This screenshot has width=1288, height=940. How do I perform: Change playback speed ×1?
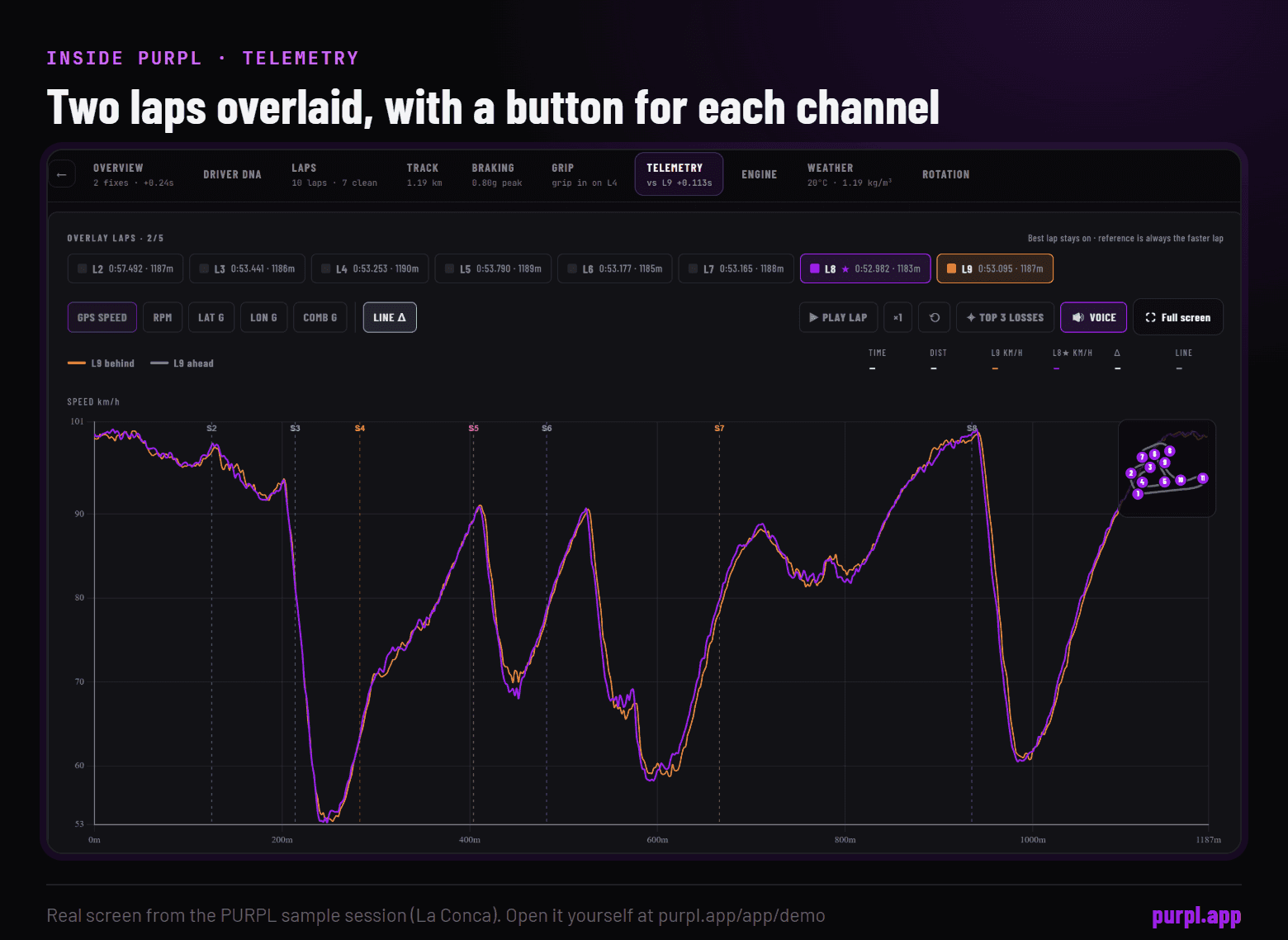pyautogui.click(x=897, y=317)
